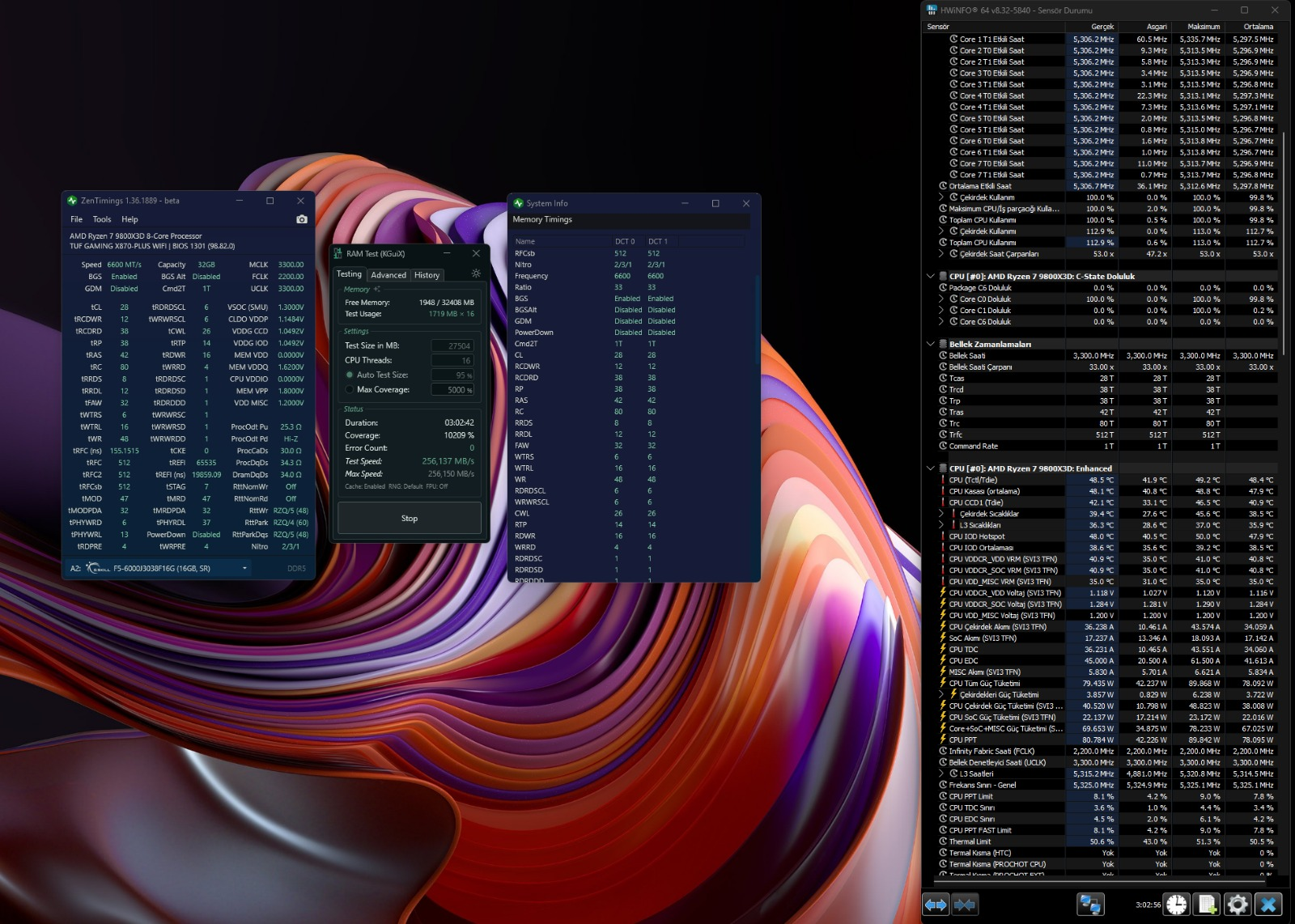Screen dimensions: 1295x924
Task: Switch to RAM Test Testing tab
Action: click(x=349, y=274)
